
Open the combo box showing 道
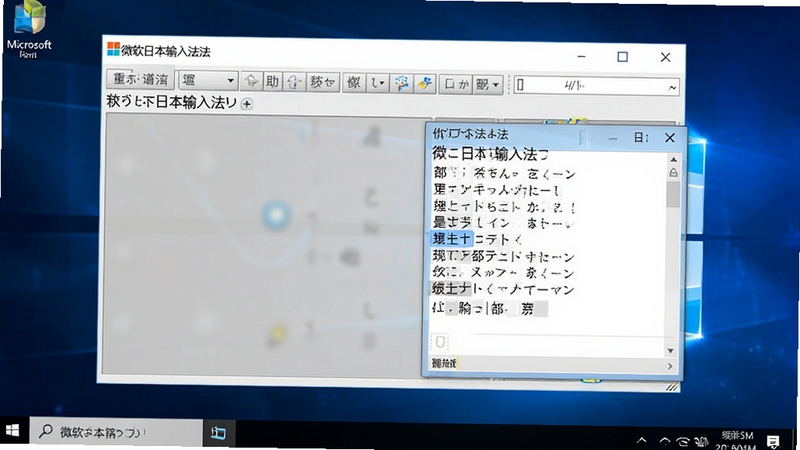208,80
